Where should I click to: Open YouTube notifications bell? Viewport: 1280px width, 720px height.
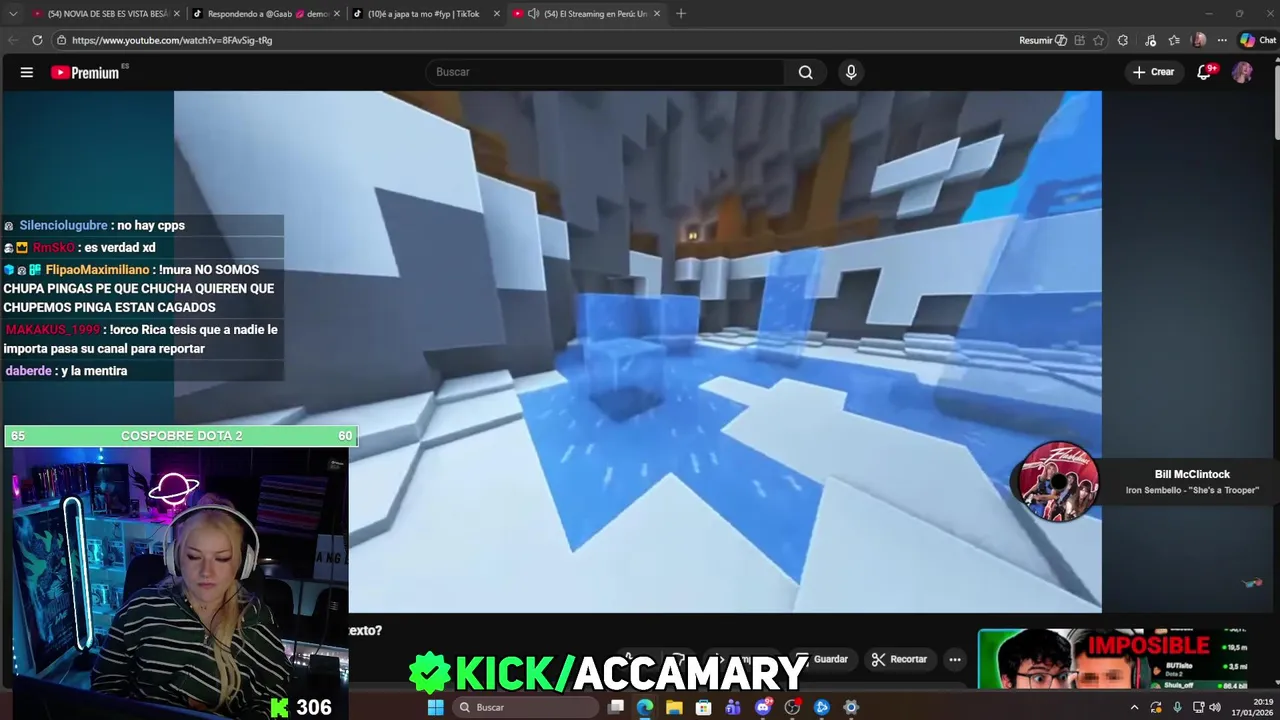pos(1205,72)
